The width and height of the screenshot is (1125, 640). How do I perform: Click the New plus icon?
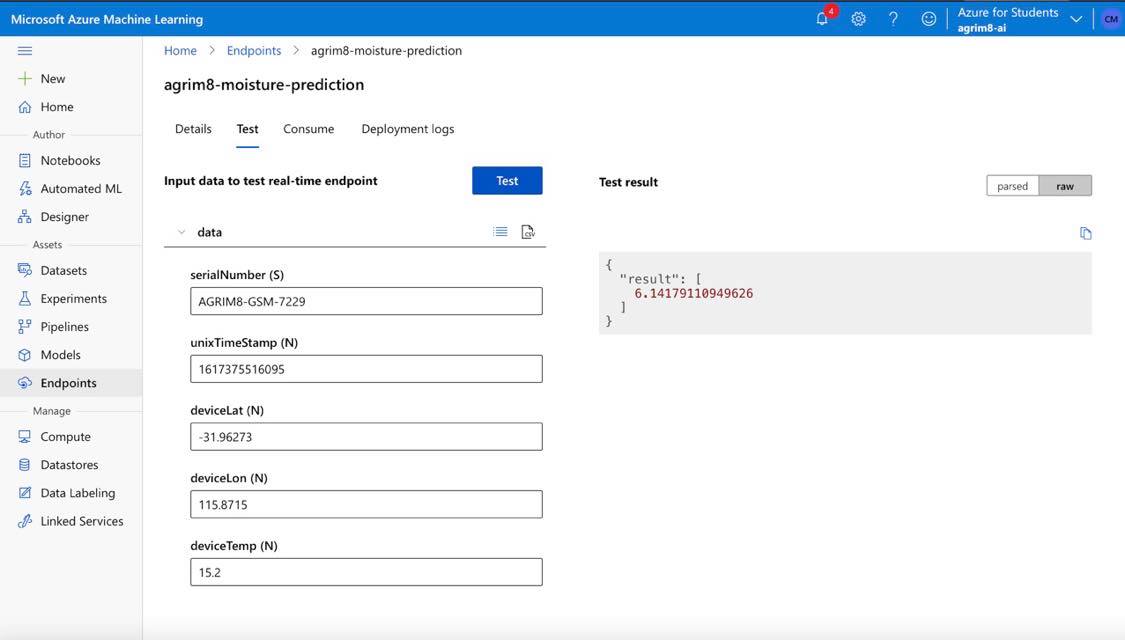click(x=25, y=79)
